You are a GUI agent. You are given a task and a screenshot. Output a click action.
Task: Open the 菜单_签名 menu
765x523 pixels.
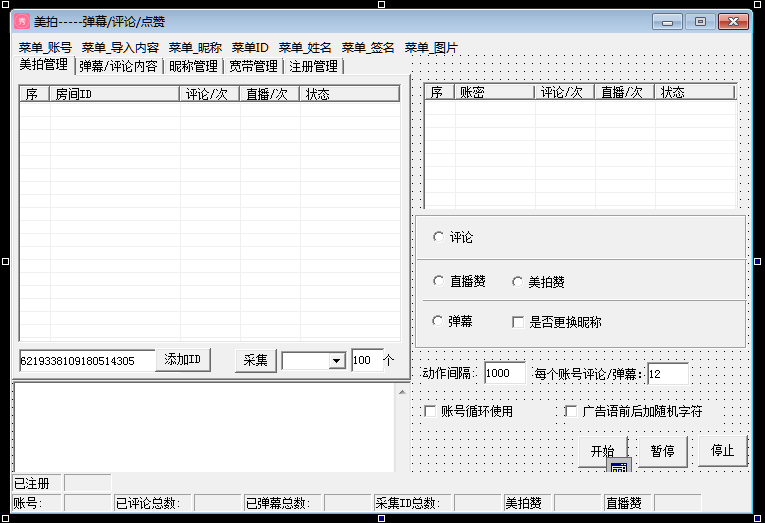click(x=368, y=48)
